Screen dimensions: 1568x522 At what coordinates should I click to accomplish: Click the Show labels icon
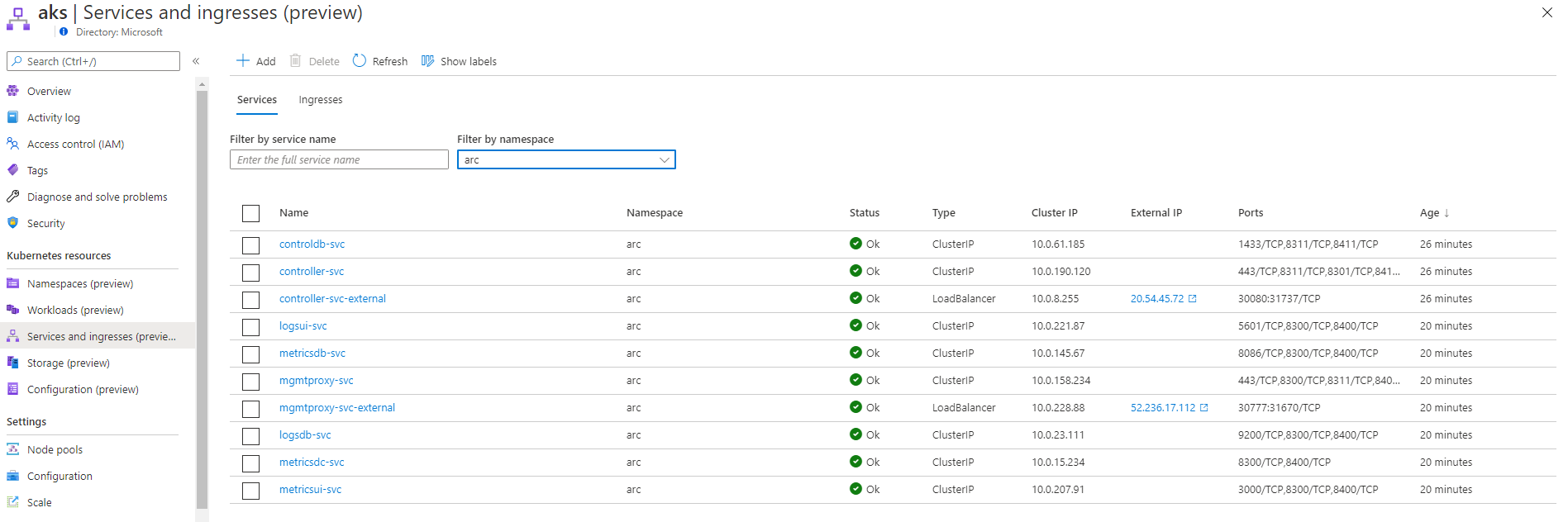click(427, 60)
